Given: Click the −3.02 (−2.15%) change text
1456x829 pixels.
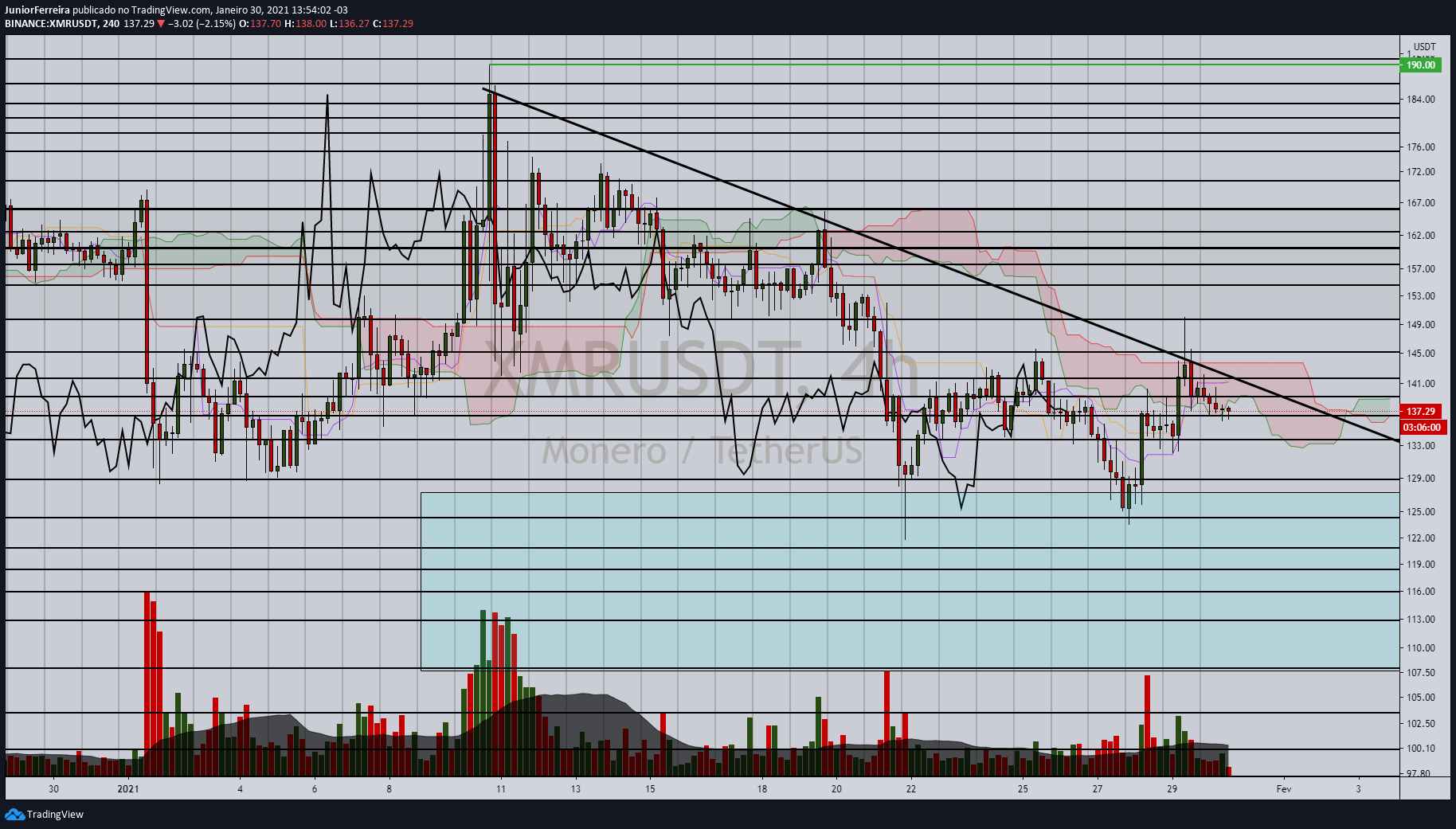Looking at the screenshot, I should (x=202, y=24).
